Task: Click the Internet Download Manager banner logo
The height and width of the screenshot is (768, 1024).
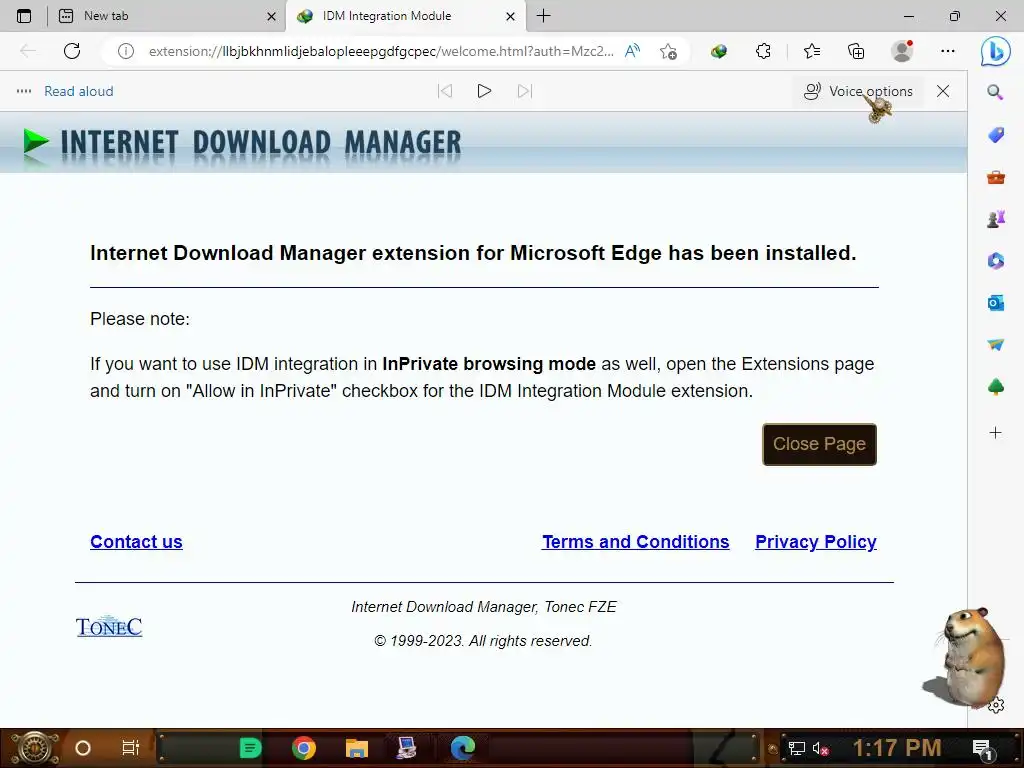Action: 242,143
